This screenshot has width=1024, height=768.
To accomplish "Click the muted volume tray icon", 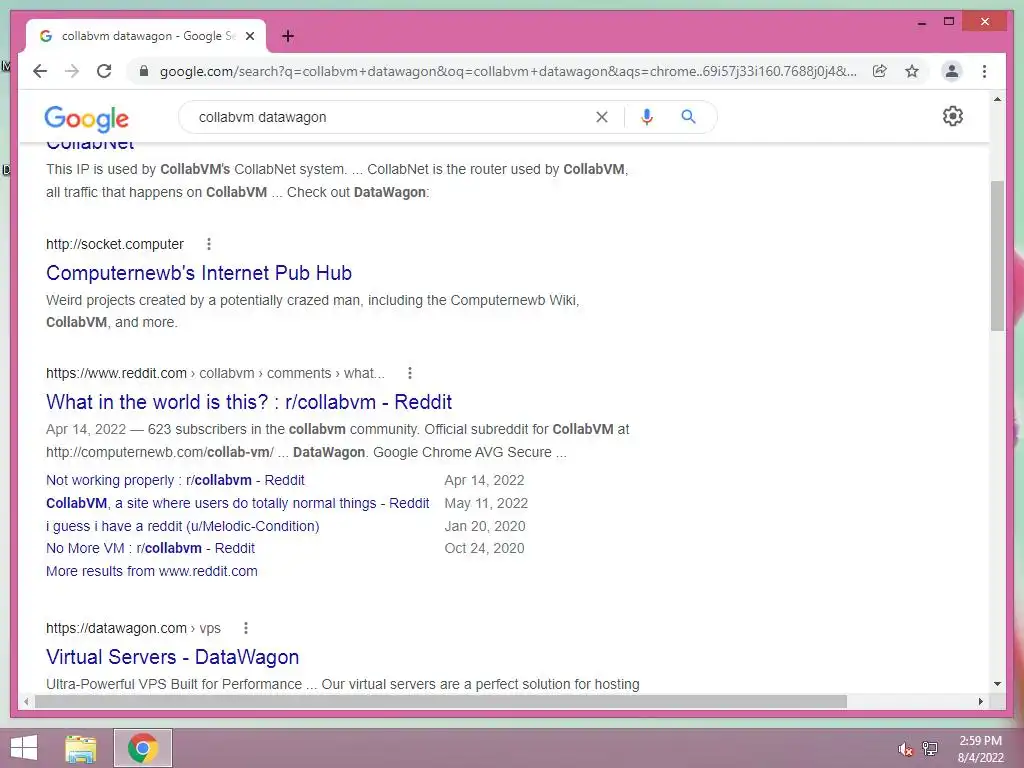I will pyautogui.click(x=905, y=750).
